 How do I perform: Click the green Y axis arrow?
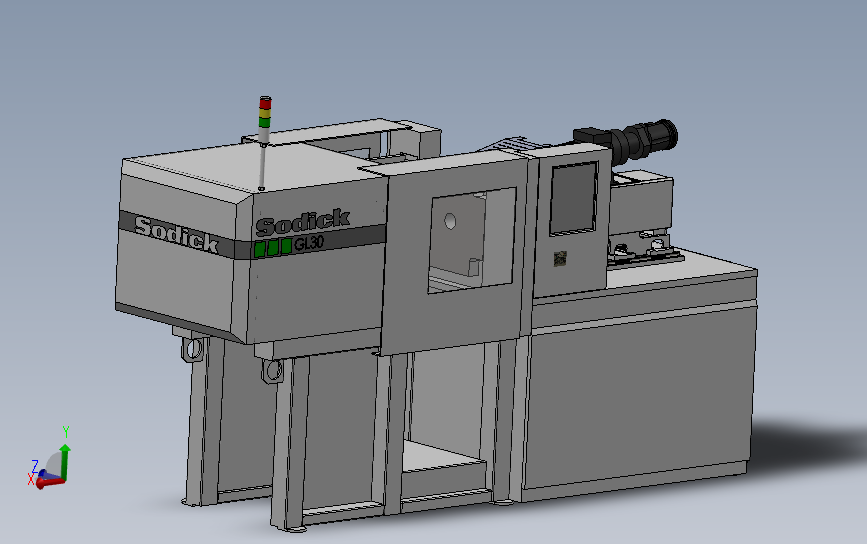pos(65,462)
